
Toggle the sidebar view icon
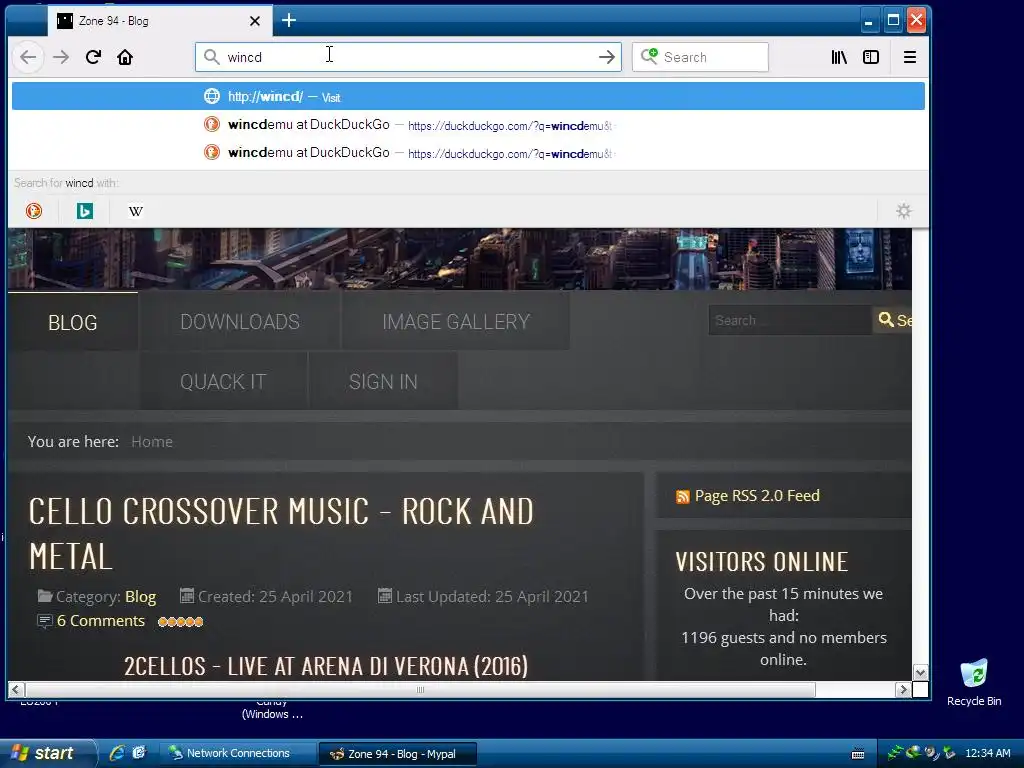[871, 57]
